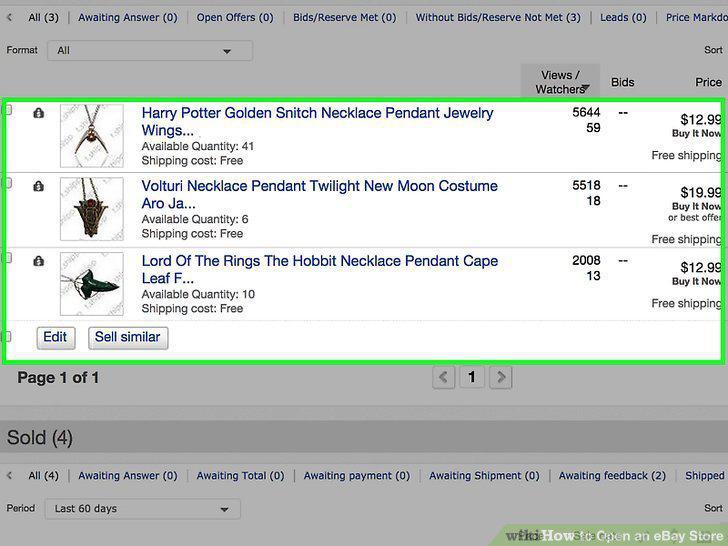This screenshot has width=728, height=546.
Task: Sort by Views / Watchers column arrow
Action: tap(585, 88)
